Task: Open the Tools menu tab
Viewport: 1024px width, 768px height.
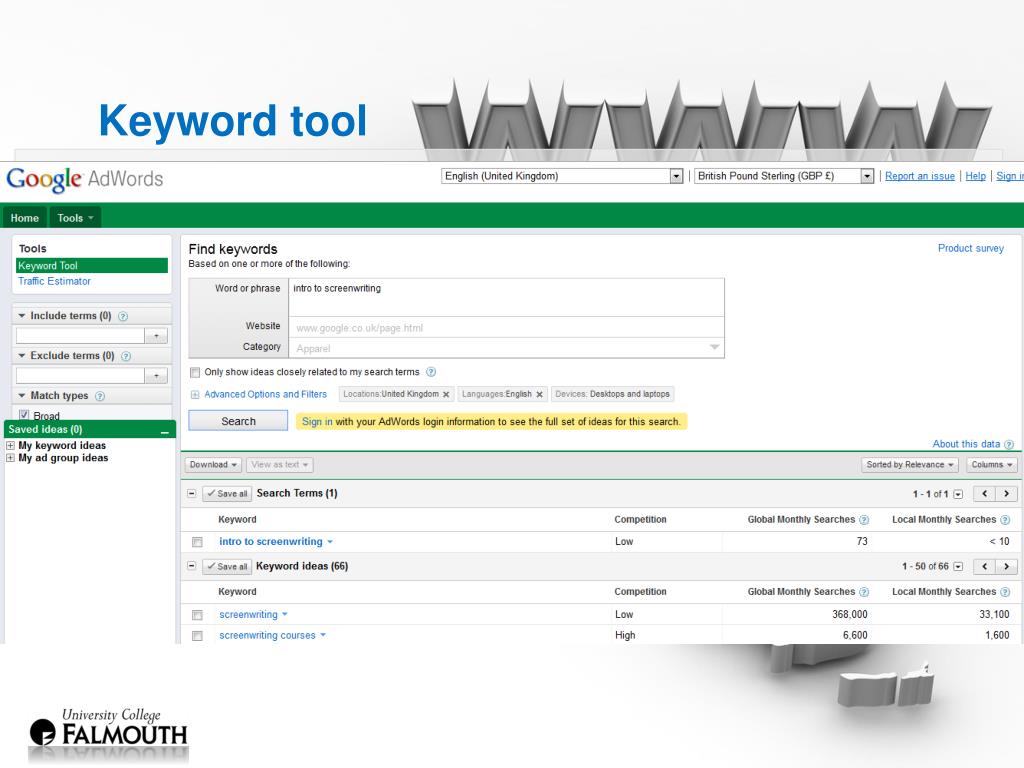Action: (75, 218)
